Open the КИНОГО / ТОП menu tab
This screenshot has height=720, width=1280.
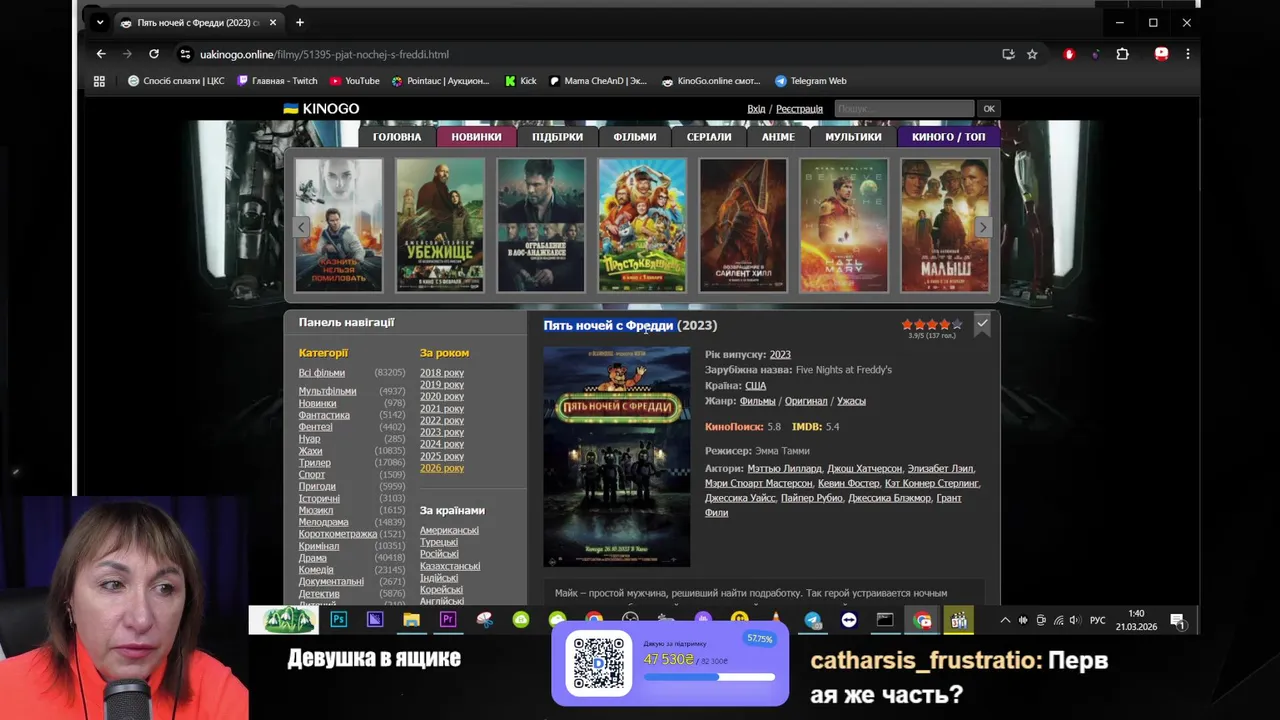948,137
